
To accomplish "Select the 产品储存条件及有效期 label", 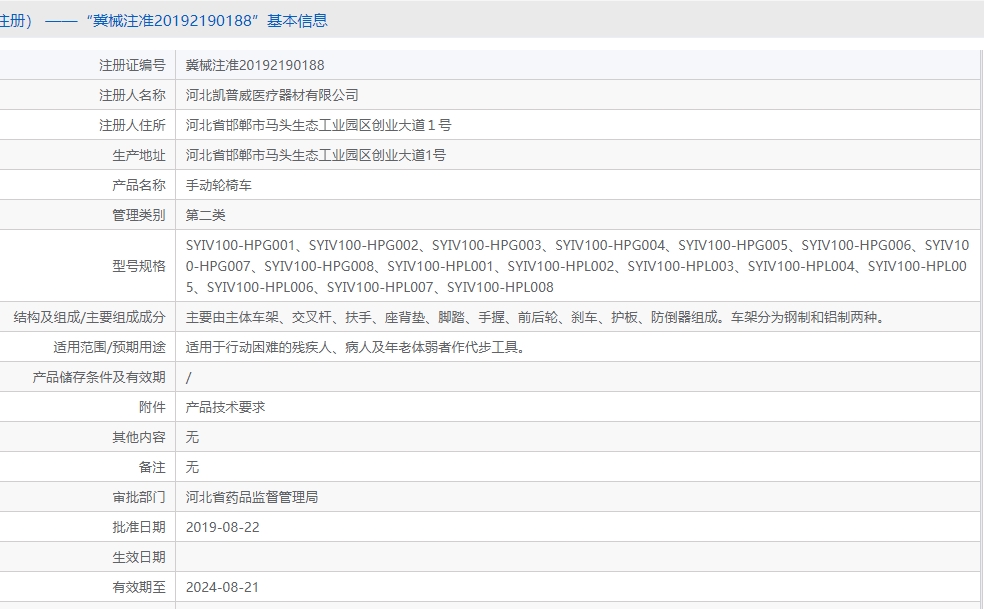I will 99,377.
